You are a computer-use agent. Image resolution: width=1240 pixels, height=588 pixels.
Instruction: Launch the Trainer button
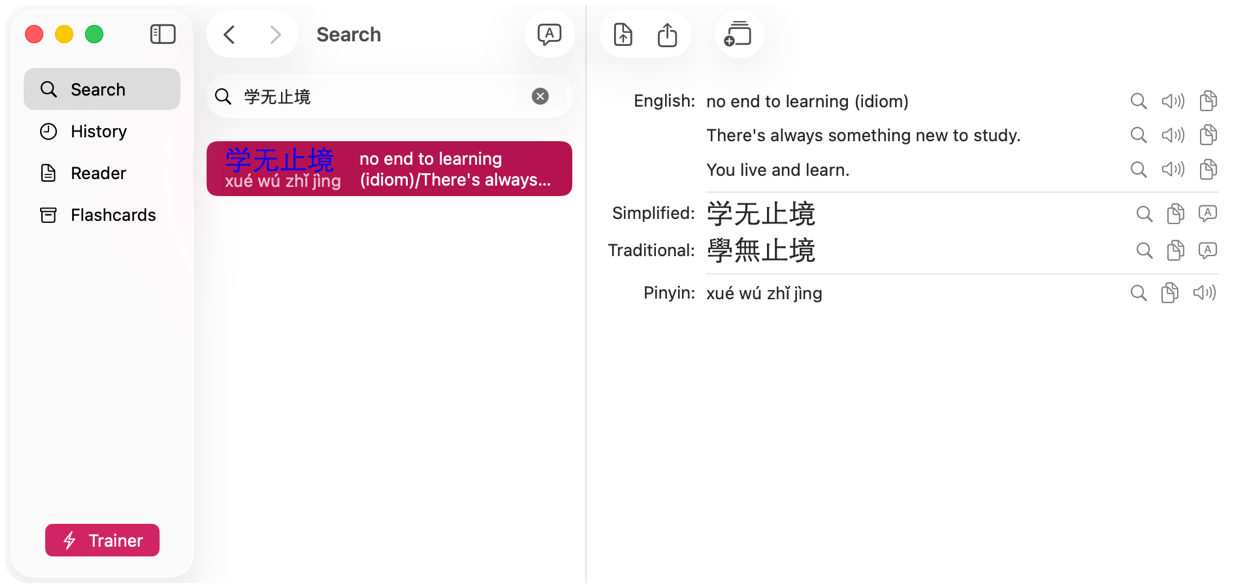click(102, 540)
